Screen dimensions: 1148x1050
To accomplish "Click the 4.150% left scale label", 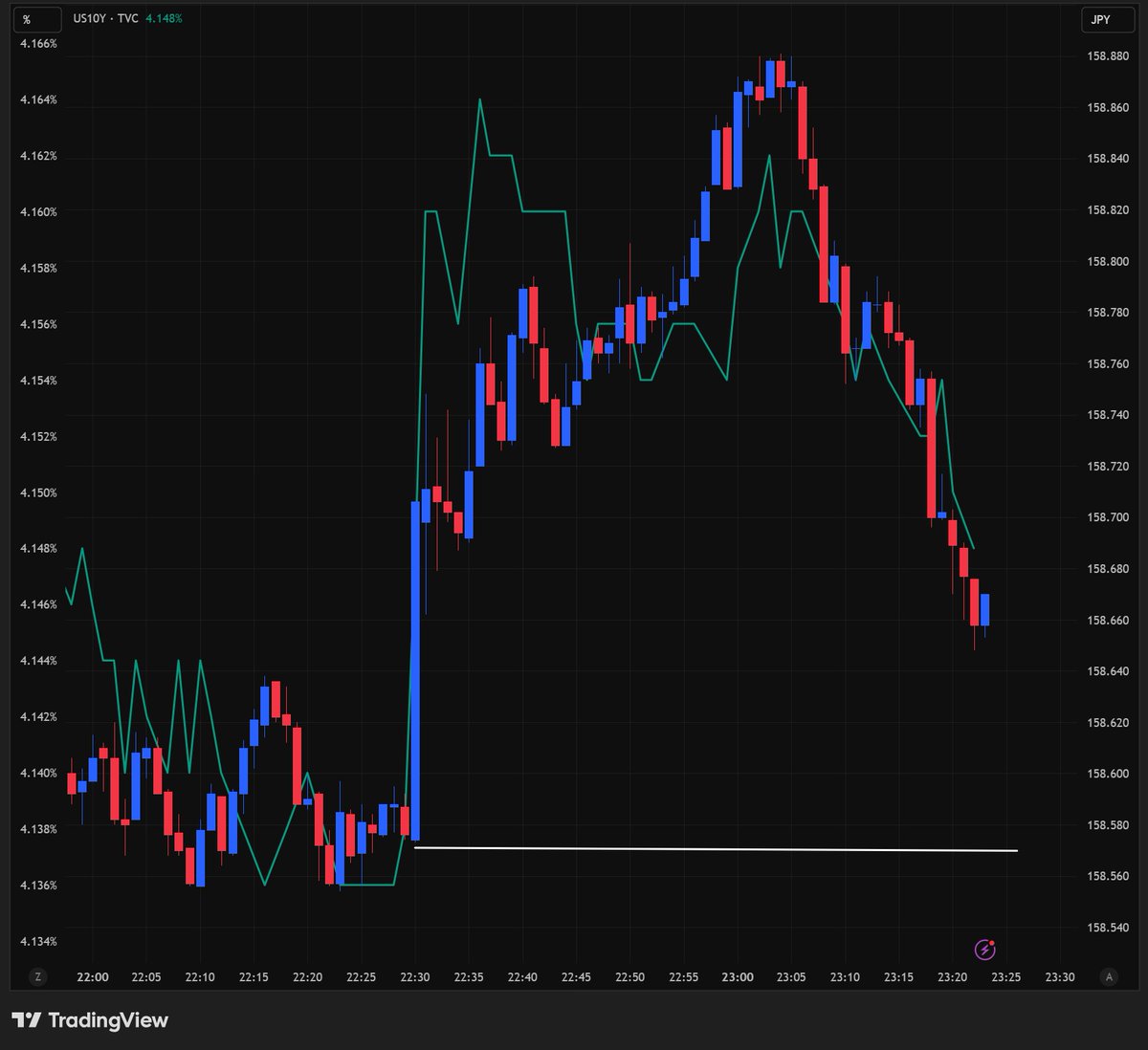I will click(x=38, y=493).
